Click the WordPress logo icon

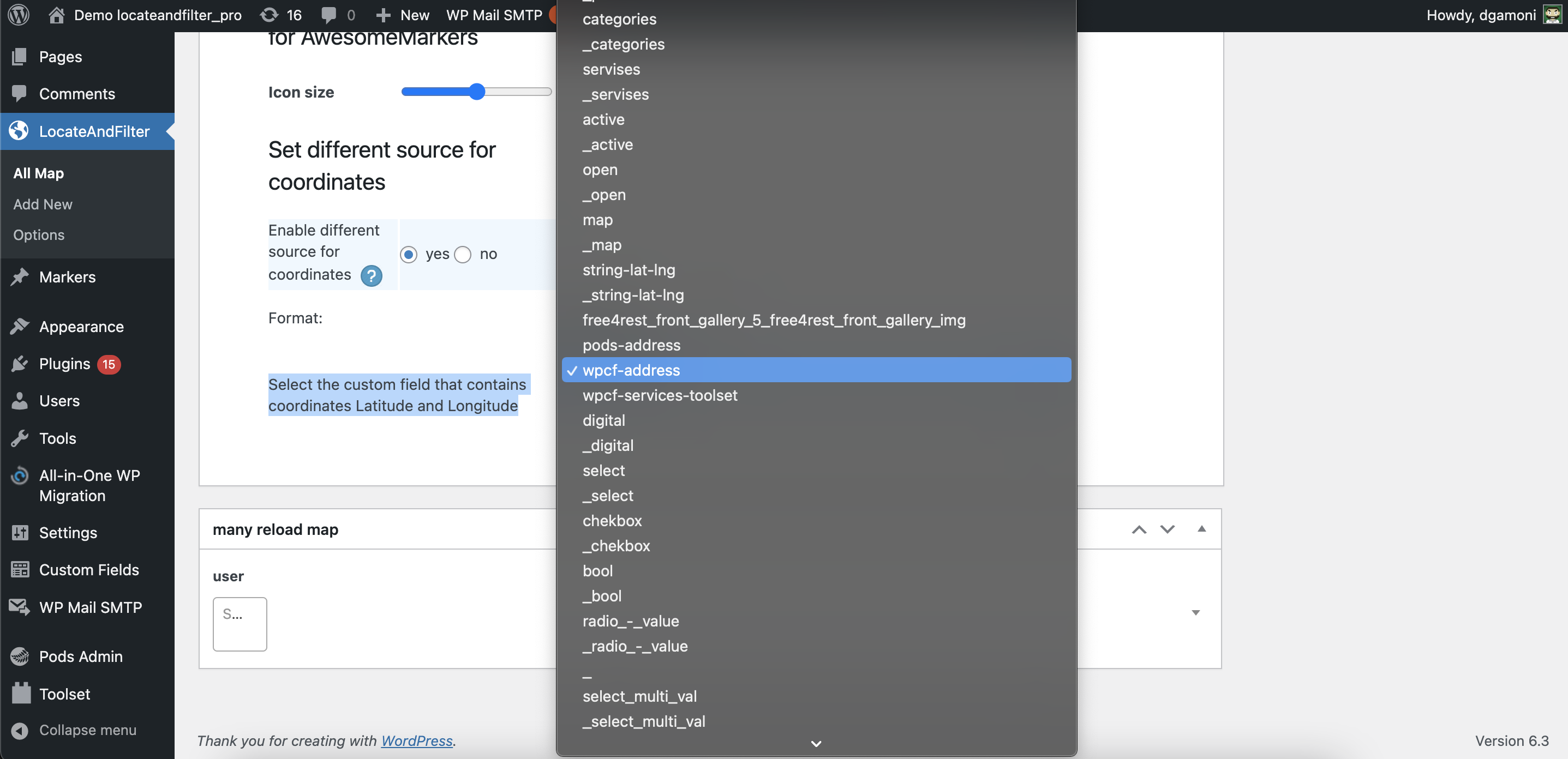pos(18,15)
